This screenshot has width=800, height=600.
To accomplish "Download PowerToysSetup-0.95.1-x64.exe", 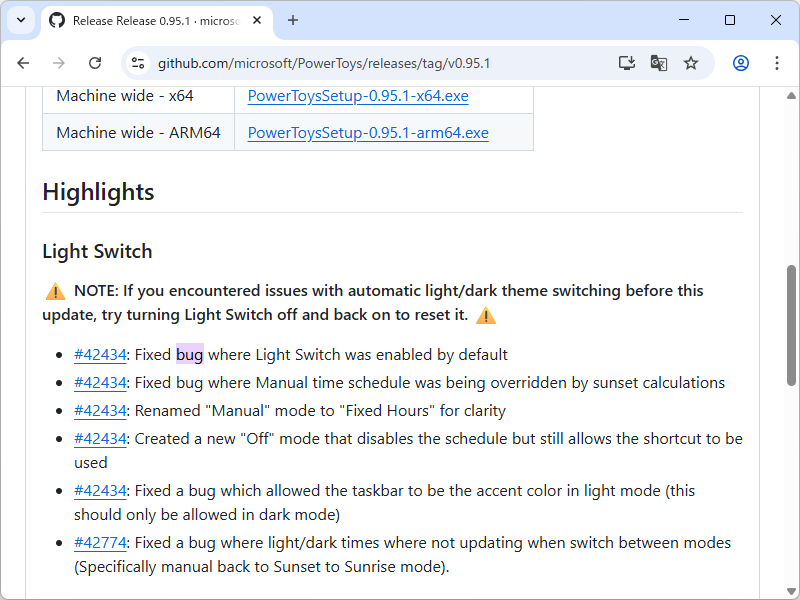I will coord(358,96).
